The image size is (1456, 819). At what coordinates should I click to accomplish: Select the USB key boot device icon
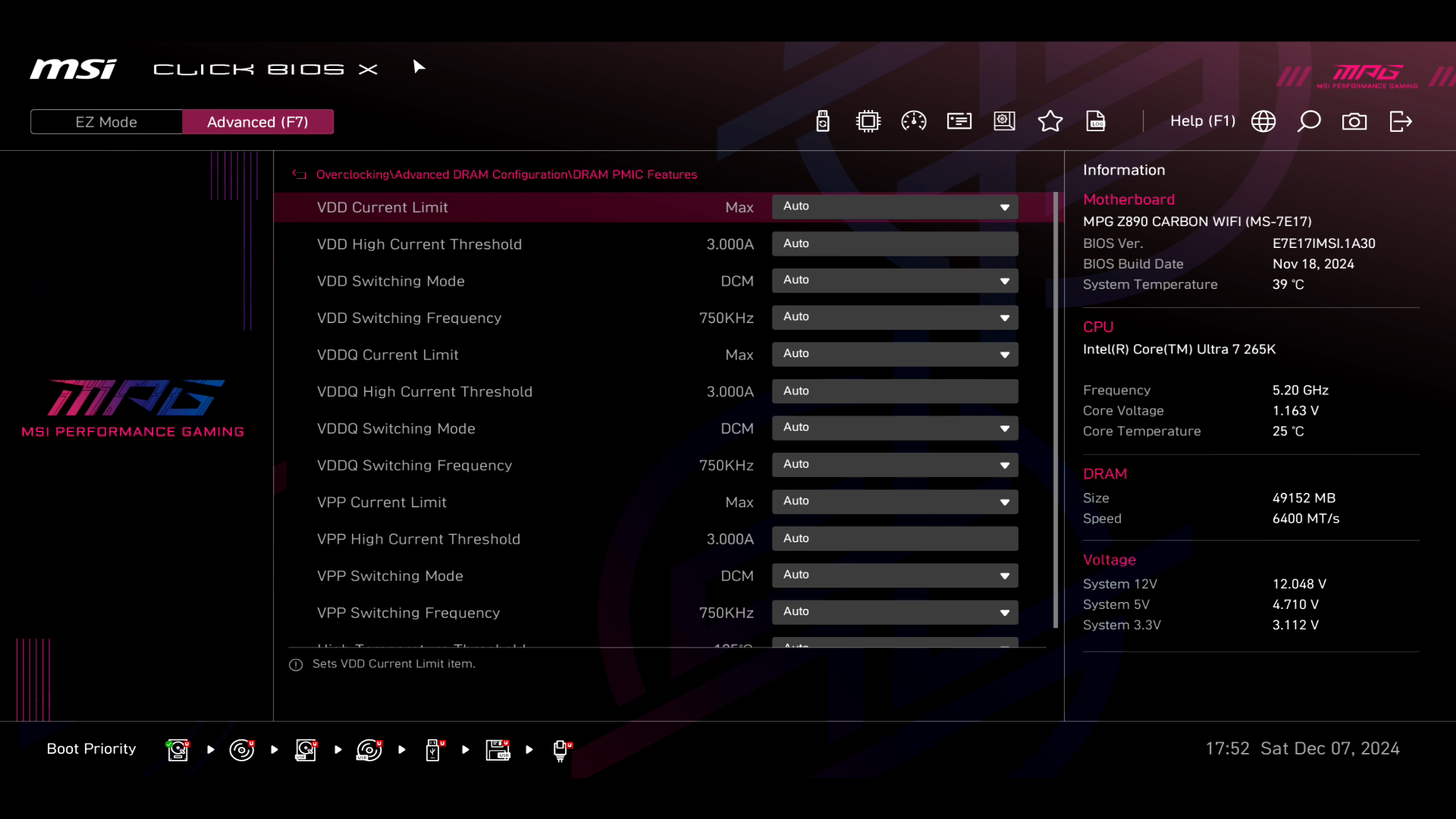434,750
